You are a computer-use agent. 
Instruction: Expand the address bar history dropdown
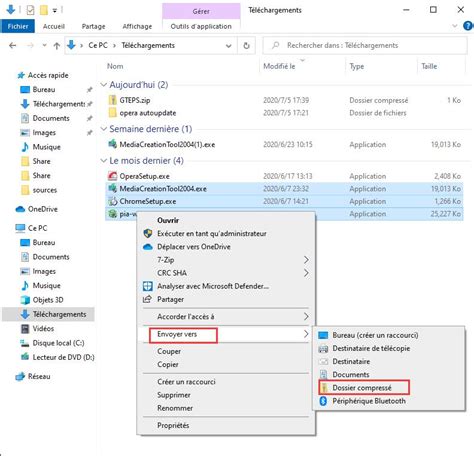pyautogui.click(x=228, y=46)
